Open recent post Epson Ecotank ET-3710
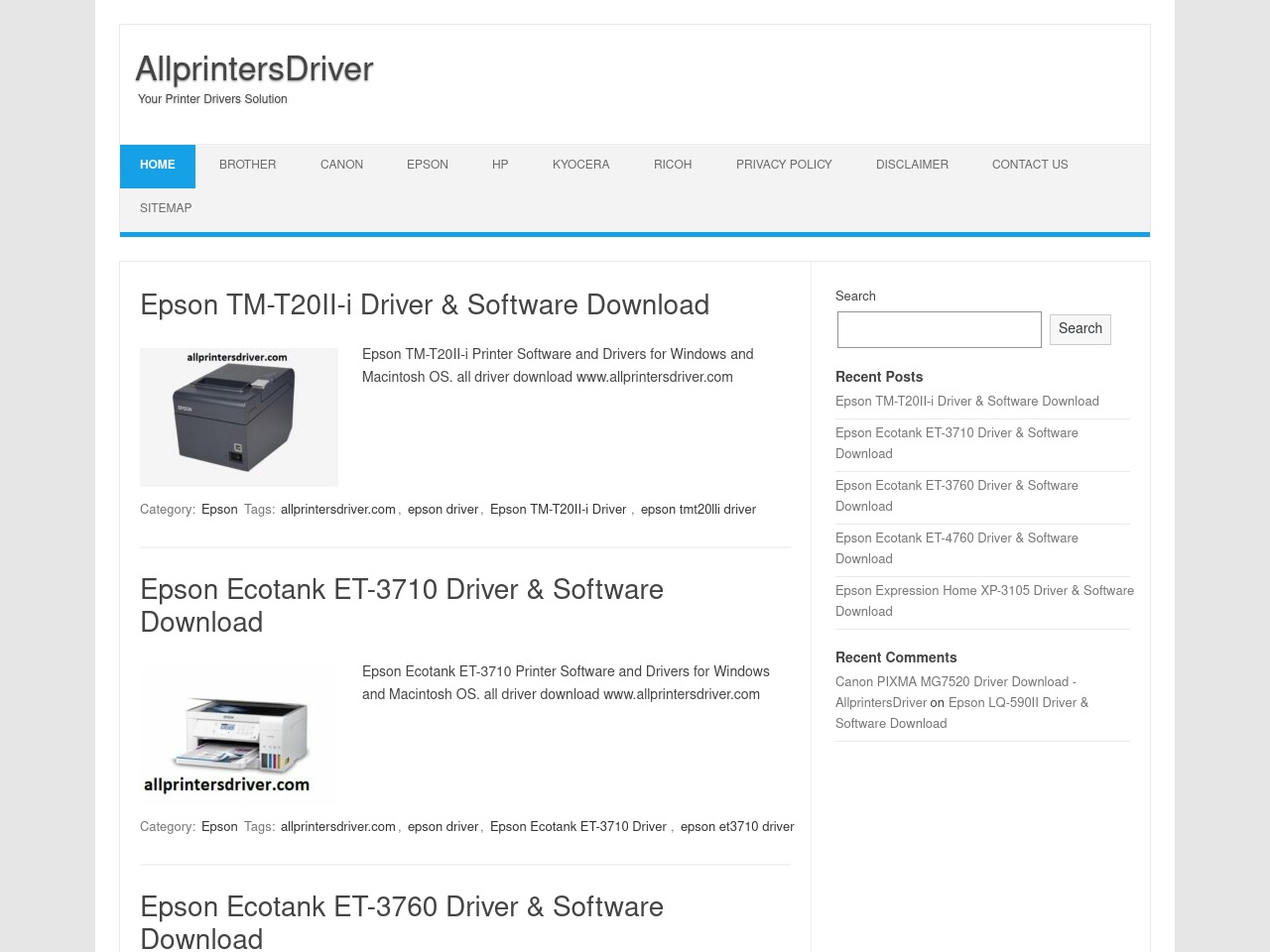This screenshot has height=952, width=1270. 956,444
